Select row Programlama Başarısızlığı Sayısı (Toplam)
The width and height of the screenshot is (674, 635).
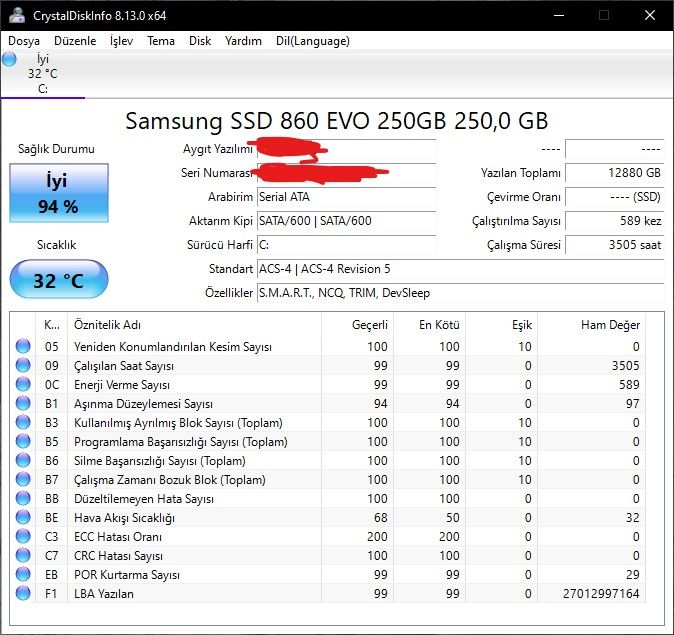point(328,442)
